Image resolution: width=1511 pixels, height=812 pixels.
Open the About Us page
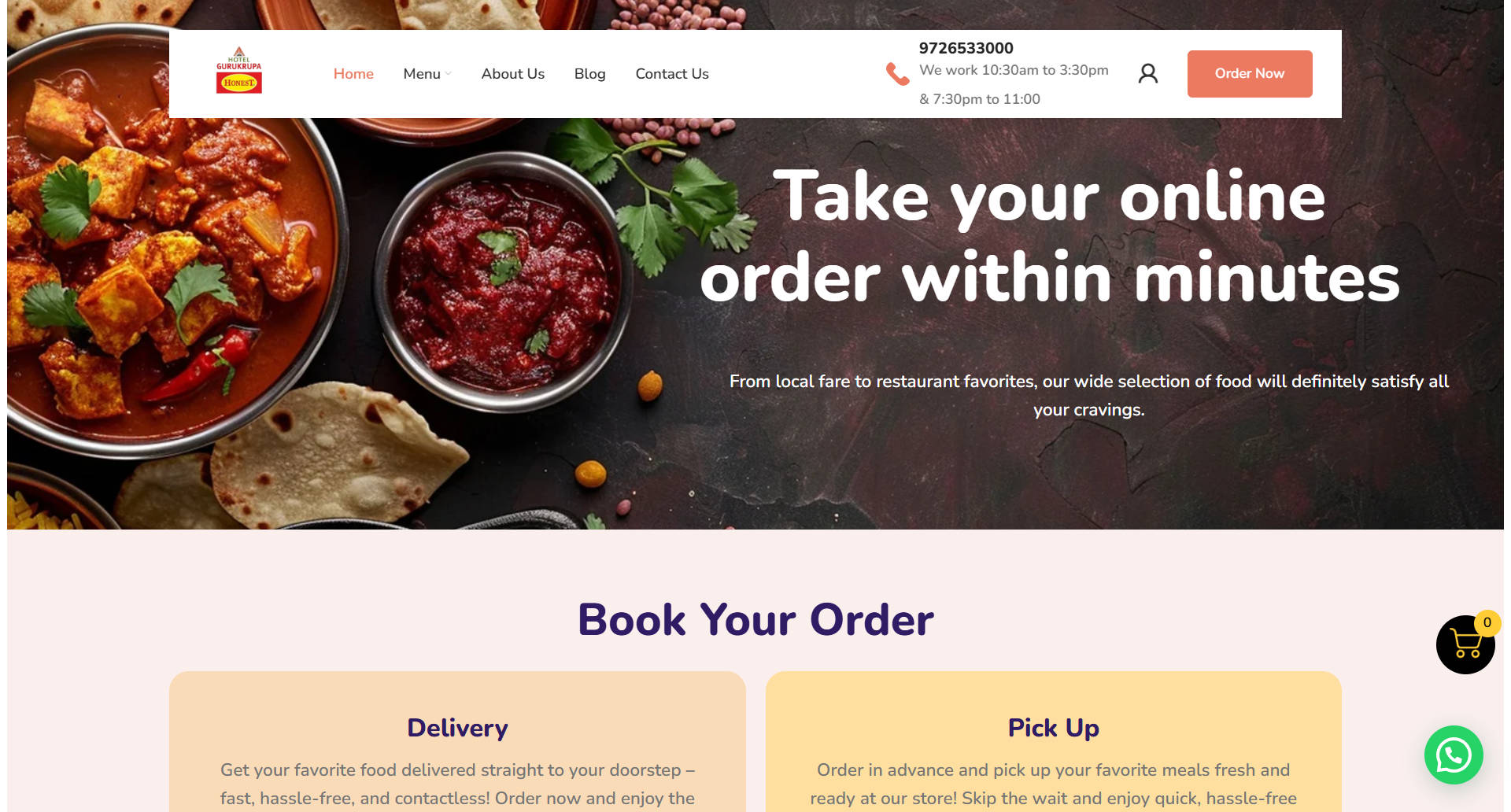[x=513, y=74]
